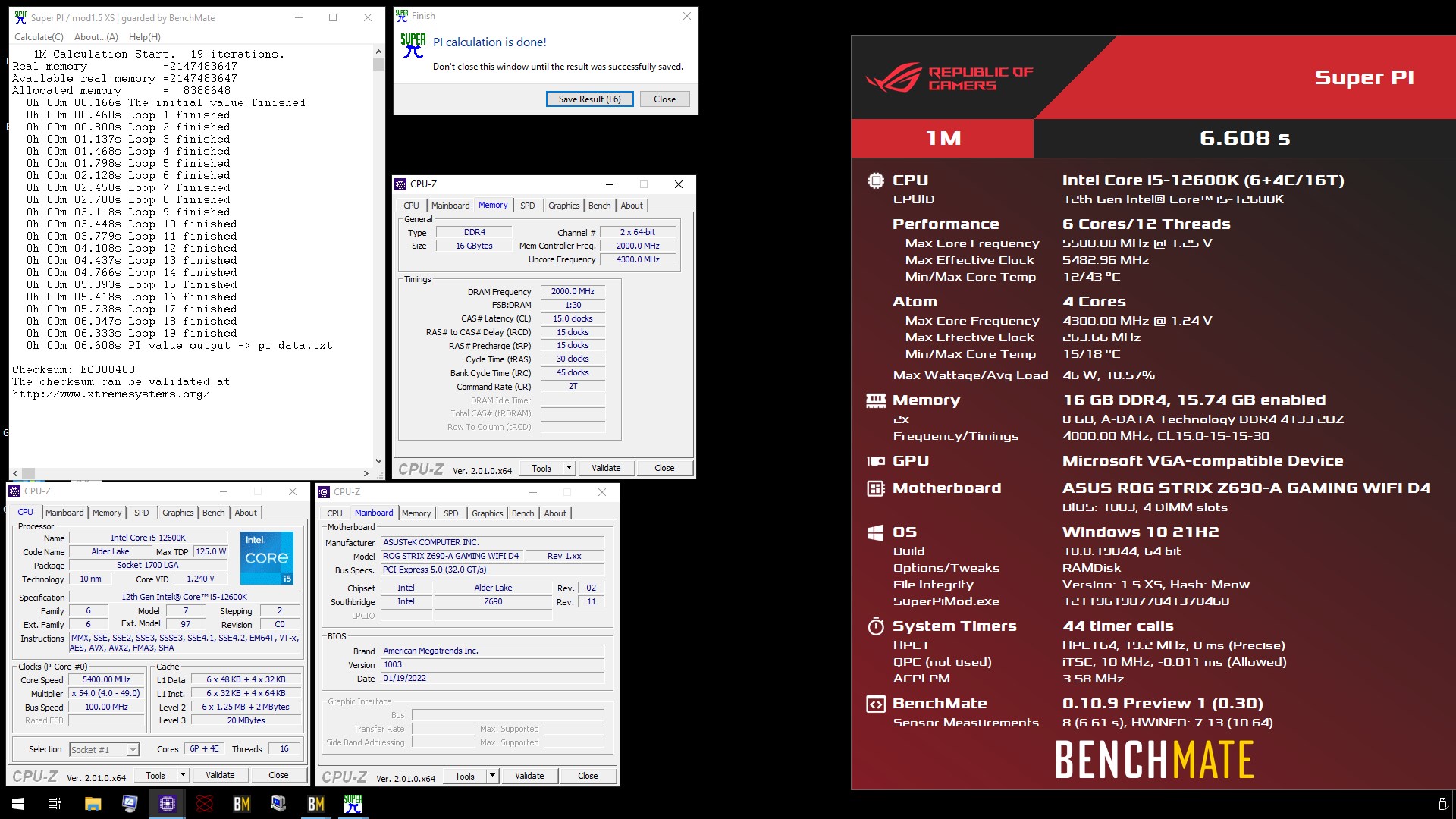The height and width of the screenshot is (819, 1456).
Task: Click the Super PI title bar icon
Action: click(20, 17)
